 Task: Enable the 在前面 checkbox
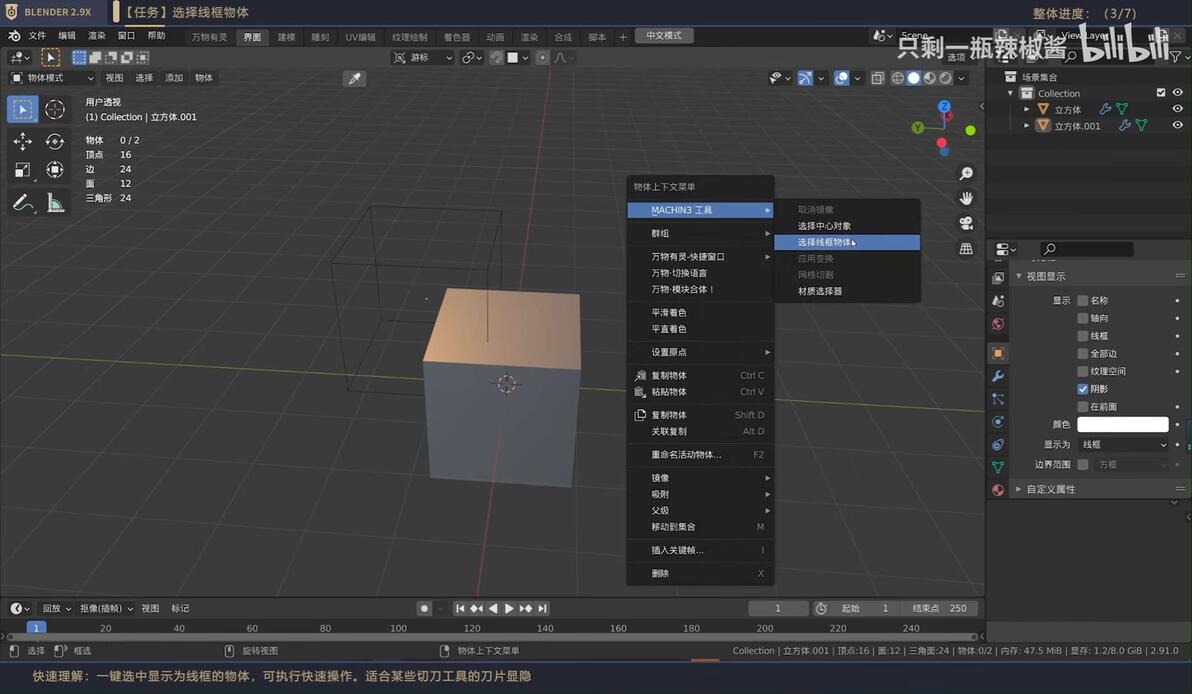(x=1083, y=407)
